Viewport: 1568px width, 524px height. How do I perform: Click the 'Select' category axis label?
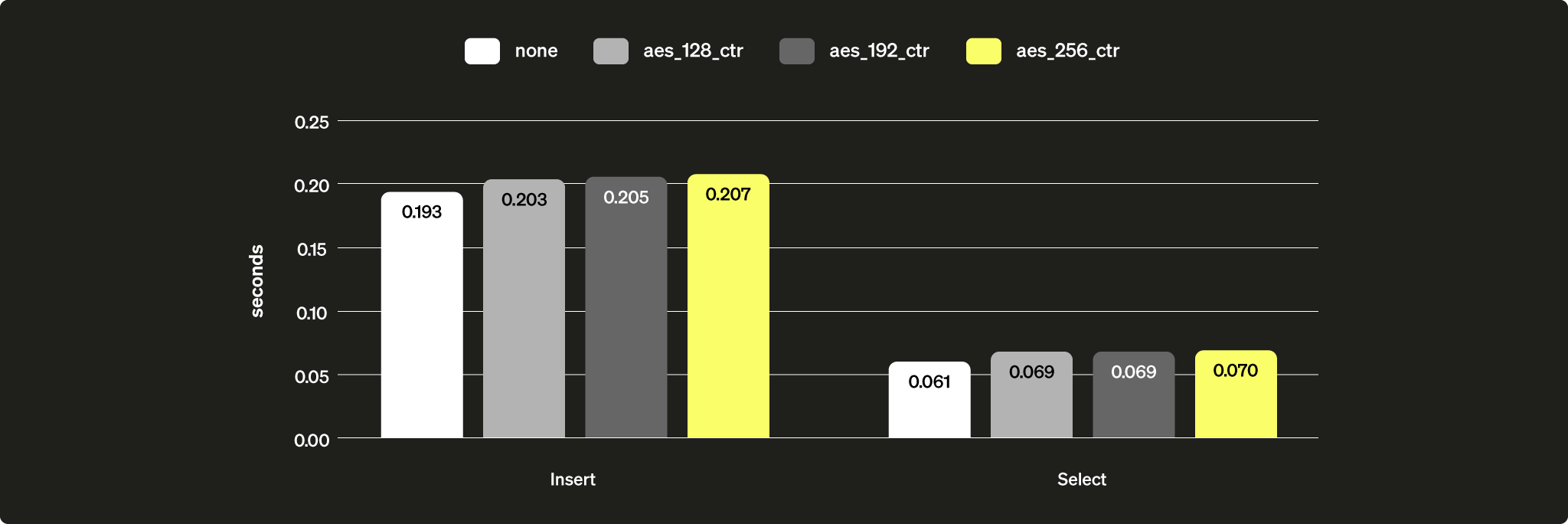click(x=1081, y=480)
